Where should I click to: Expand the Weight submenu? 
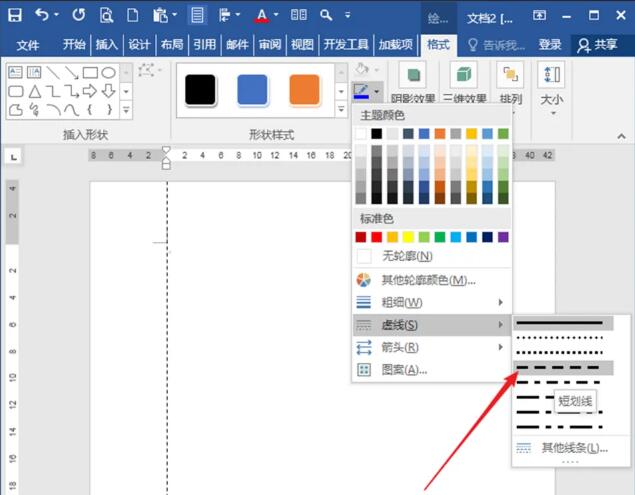[x=432, y=302]
